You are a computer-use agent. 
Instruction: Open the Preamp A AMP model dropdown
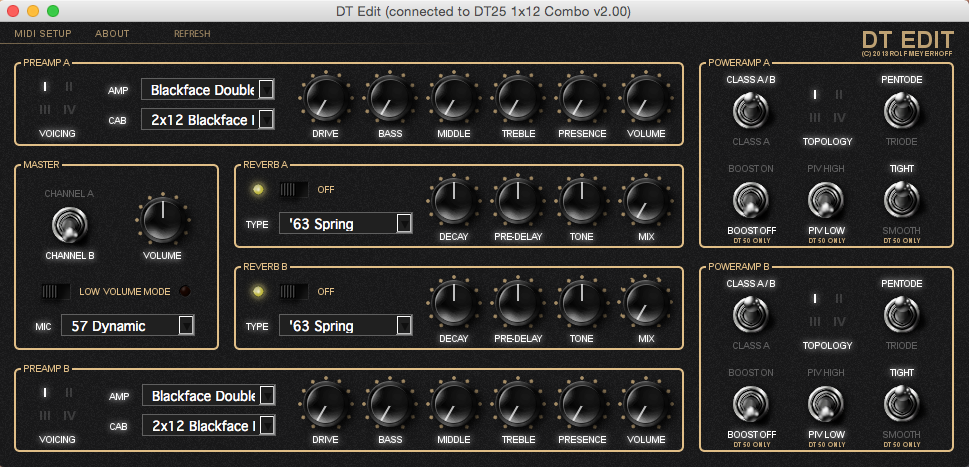pos(208,90)
